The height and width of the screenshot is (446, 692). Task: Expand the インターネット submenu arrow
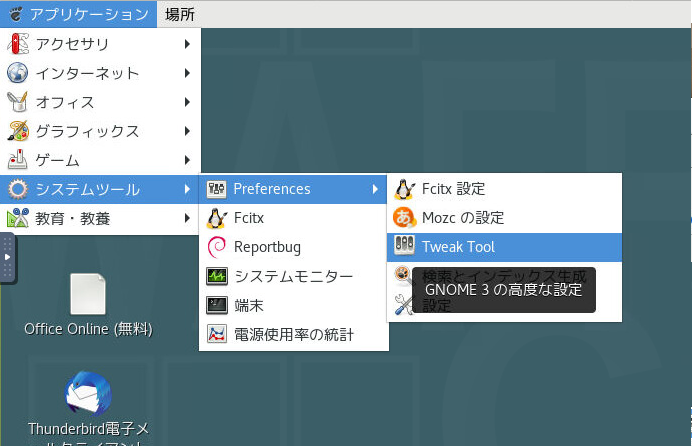[187, 73]
